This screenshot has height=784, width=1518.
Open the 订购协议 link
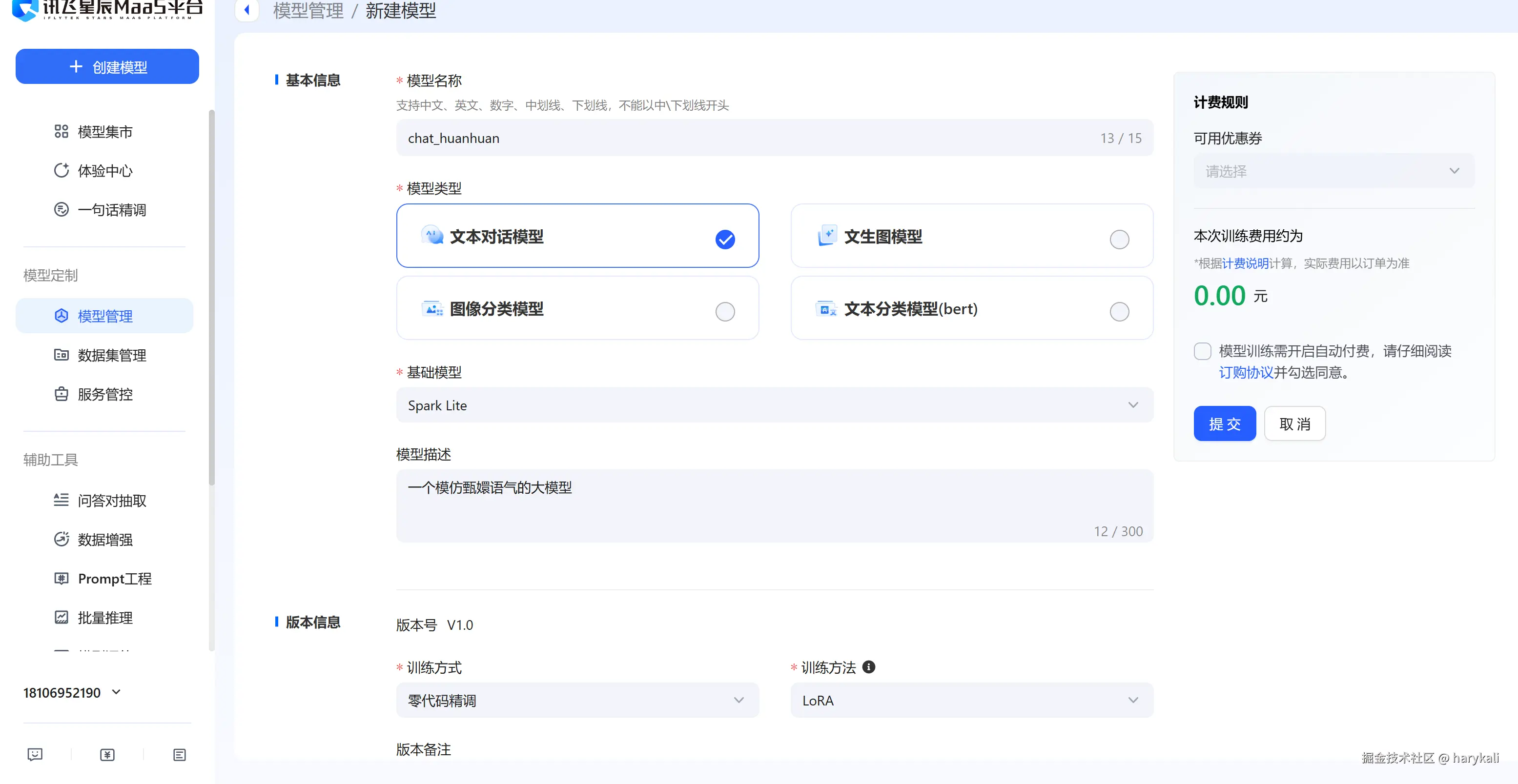click(1246, 372)
